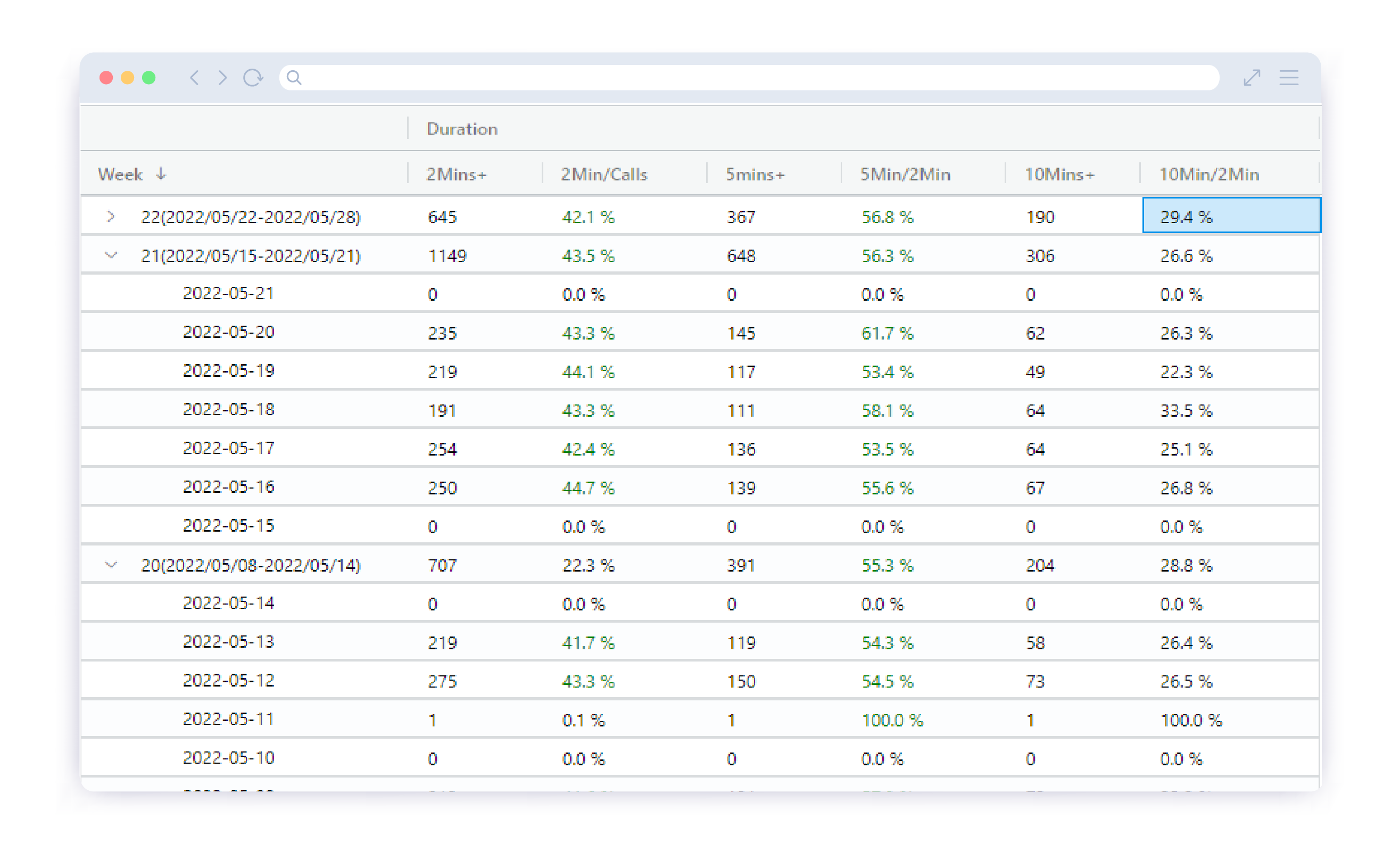
Task: Open the hamburger menu icon
Action: (1288, 78)
